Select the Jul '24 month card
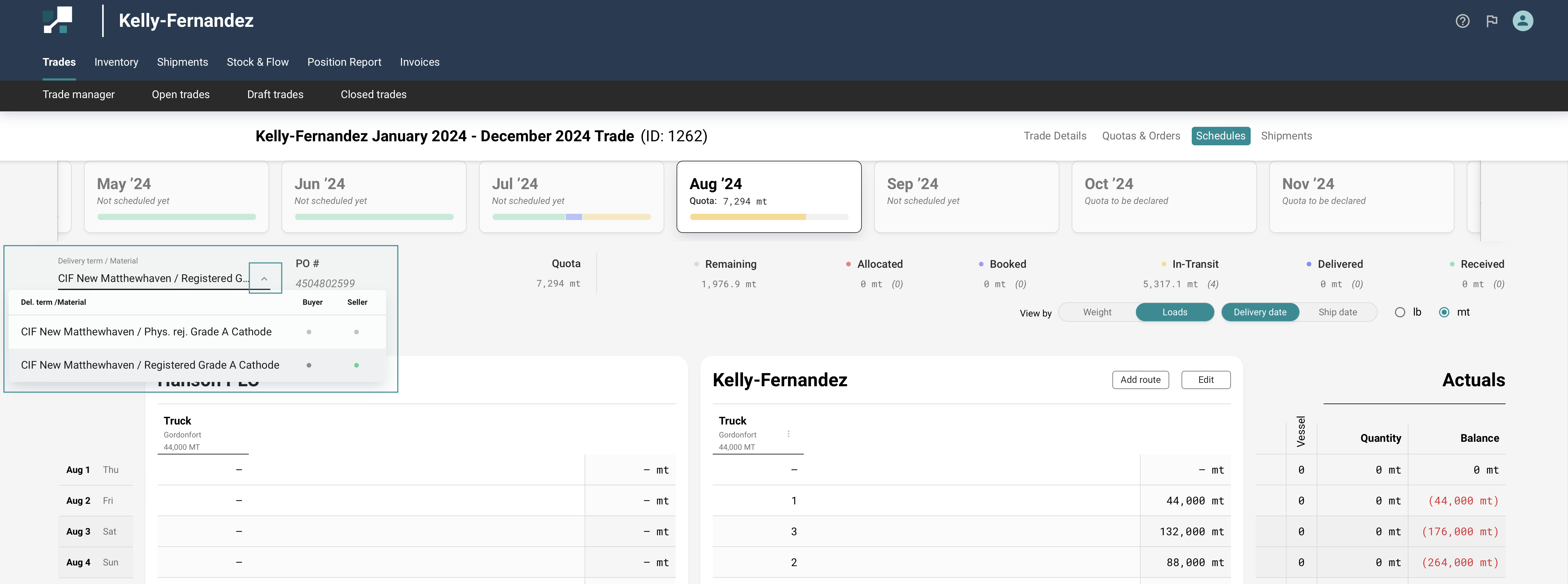1568x584 pixels. (x=571, y=197)
